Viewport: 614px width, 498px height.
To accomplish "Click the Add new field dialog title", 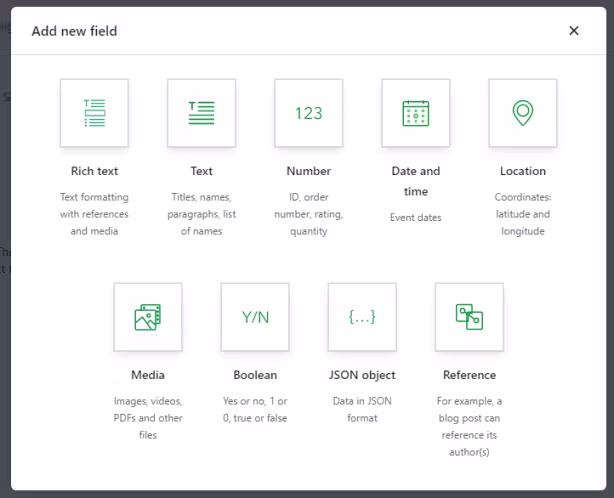I will pyautogui.click(x=74, y=31).
